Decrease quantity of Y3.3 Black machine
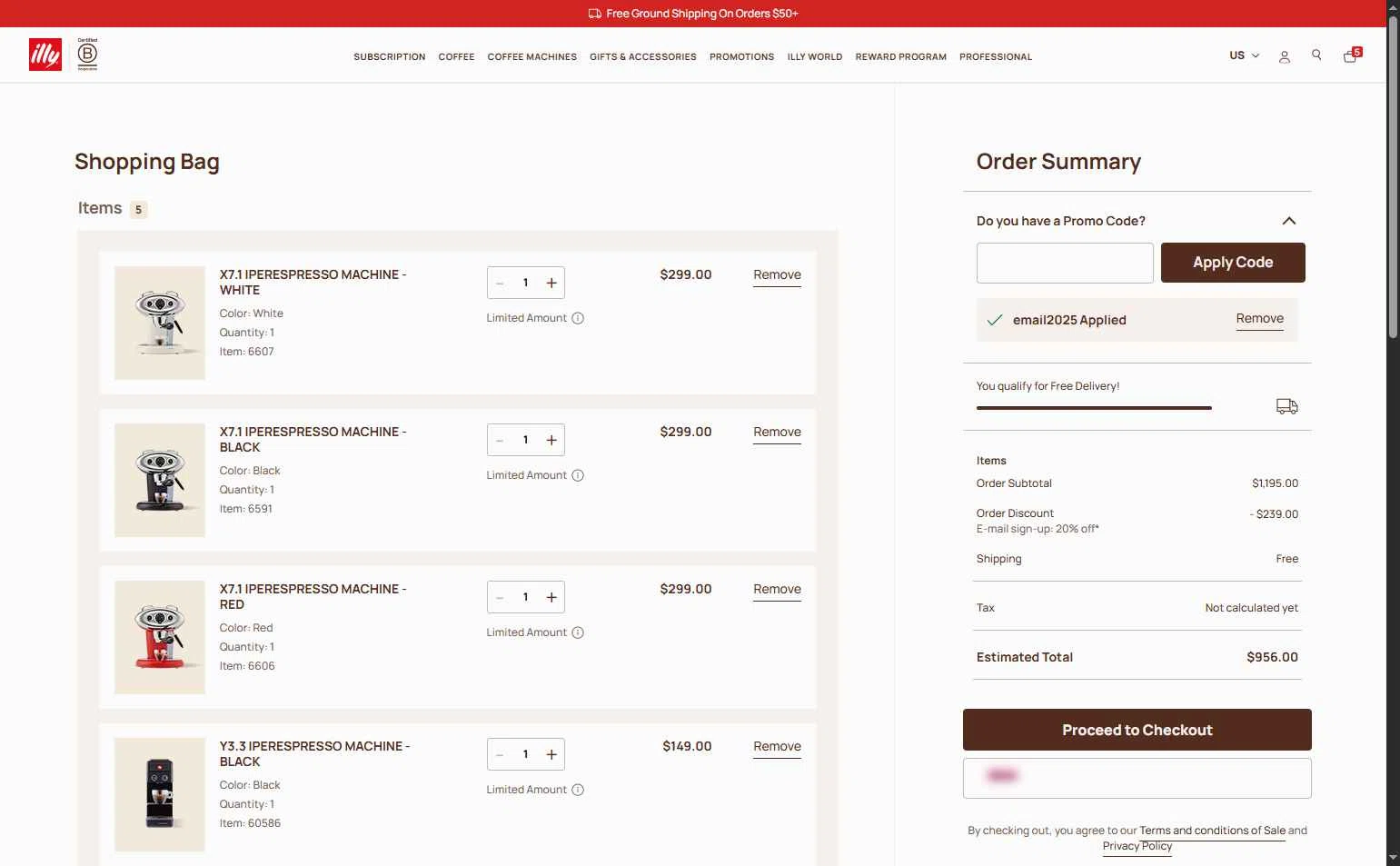 (500, 754)
